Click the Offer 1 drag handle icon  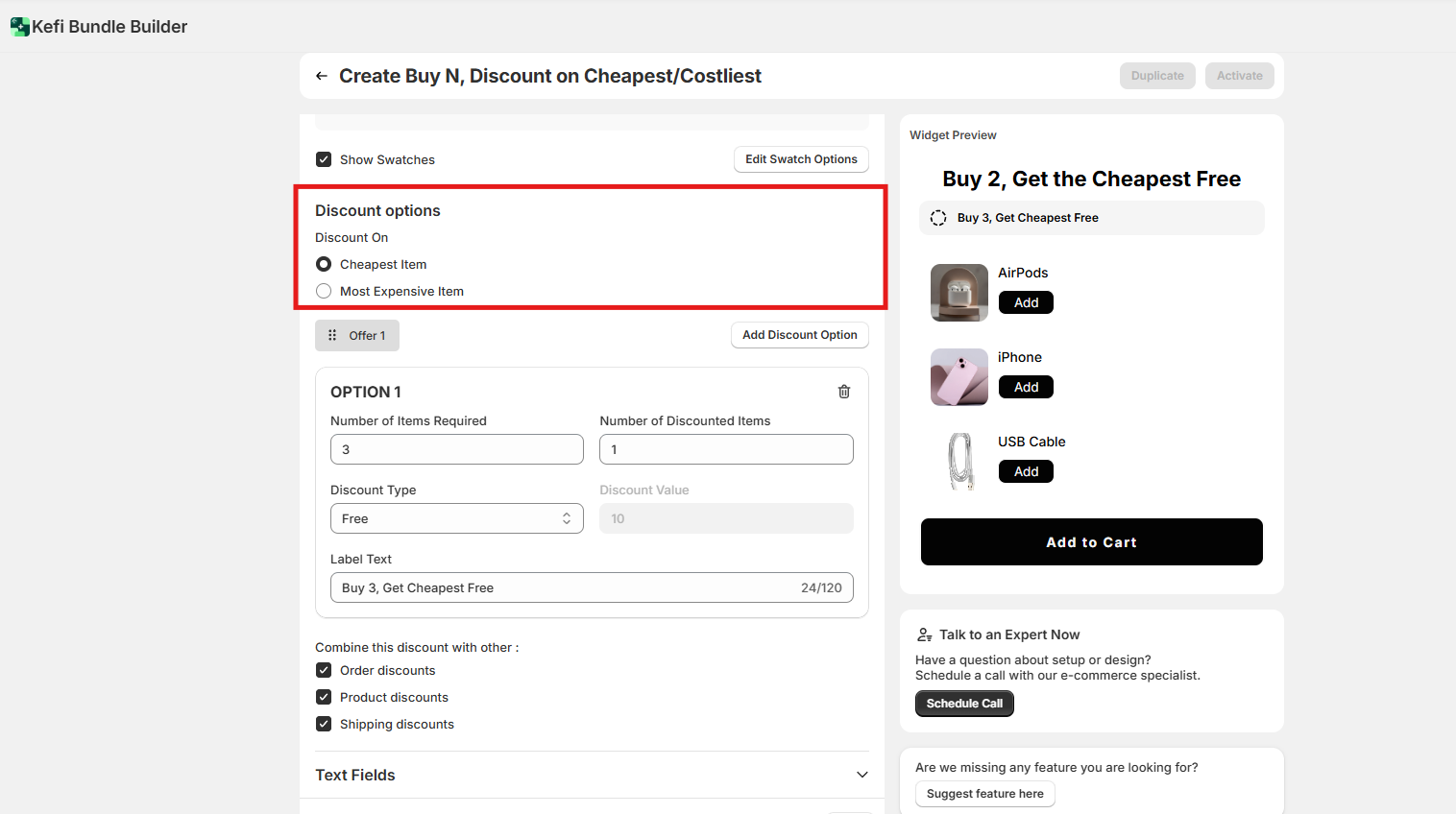click(332, 336)
